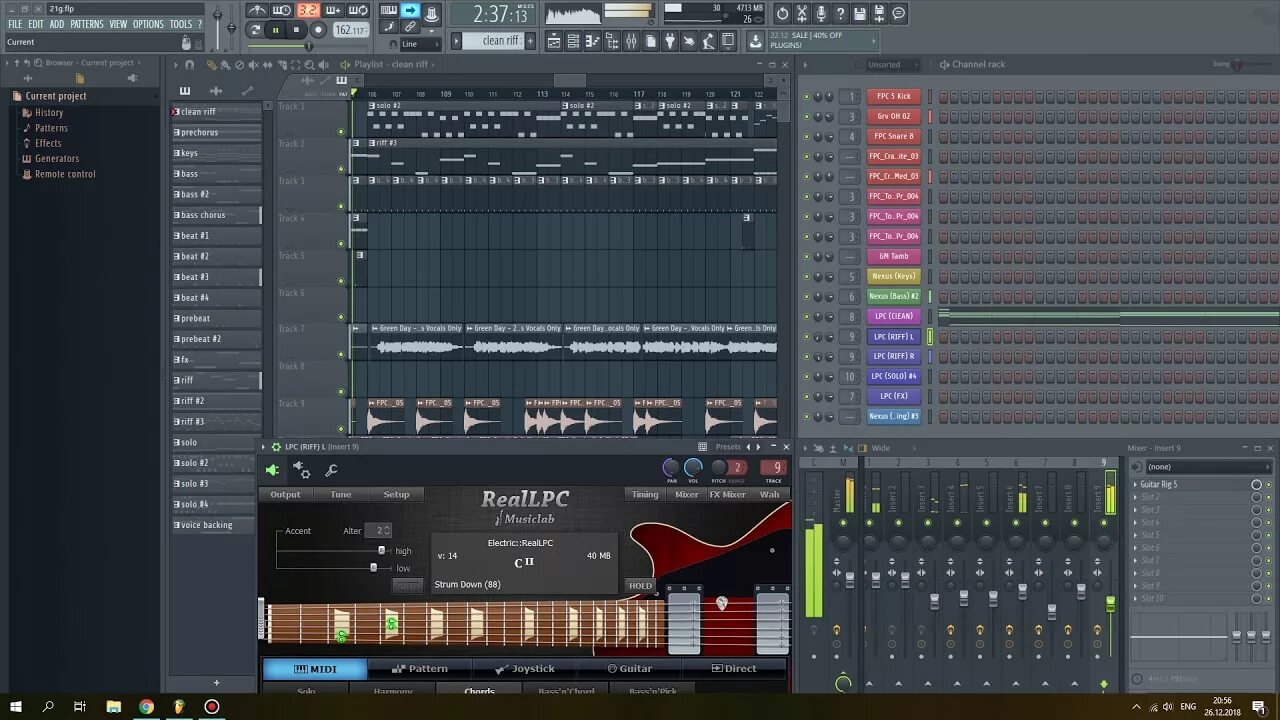Click the undo history icon
This screenshot has width=1280, height=720.
click(x=782, y=14)
